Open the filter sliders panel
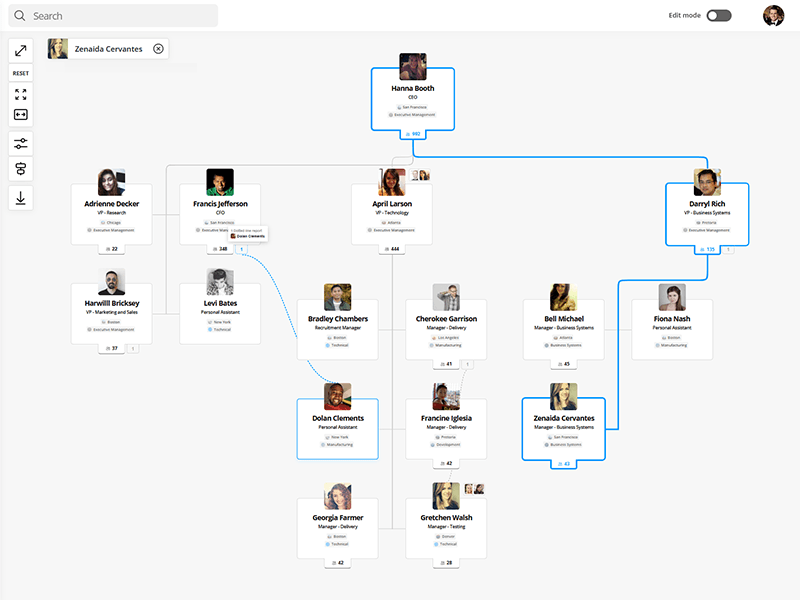 pyautogui.click(x=19, y=143)
